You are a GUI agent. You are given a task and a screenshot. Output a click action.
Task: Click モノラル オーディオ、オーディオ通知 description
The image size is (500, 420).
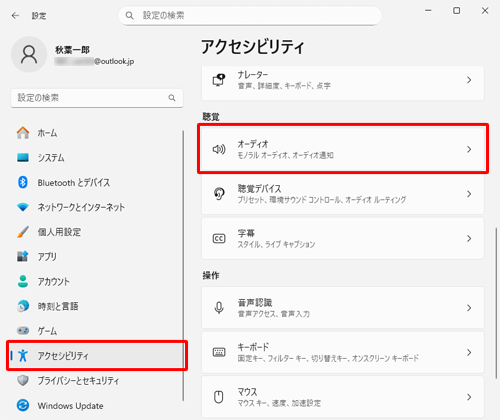tap(285, 155)
